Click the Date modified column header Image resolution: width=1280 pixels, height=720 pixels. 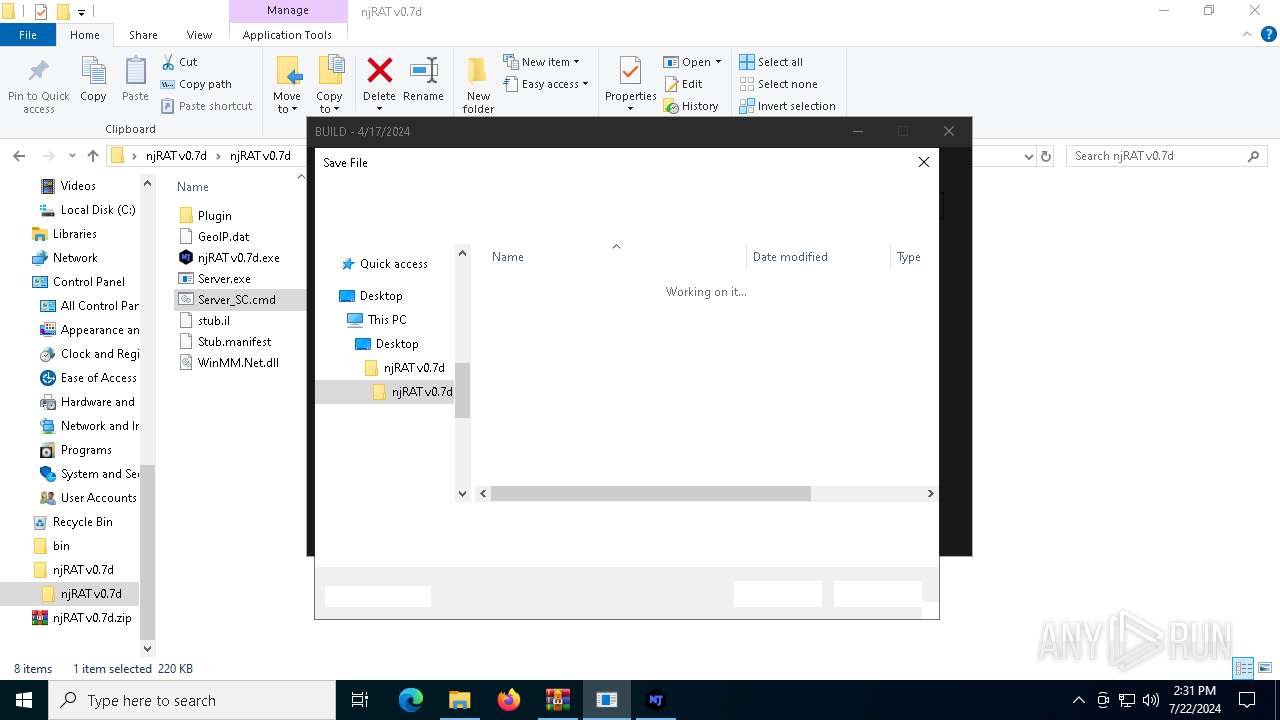coord(790,257)
